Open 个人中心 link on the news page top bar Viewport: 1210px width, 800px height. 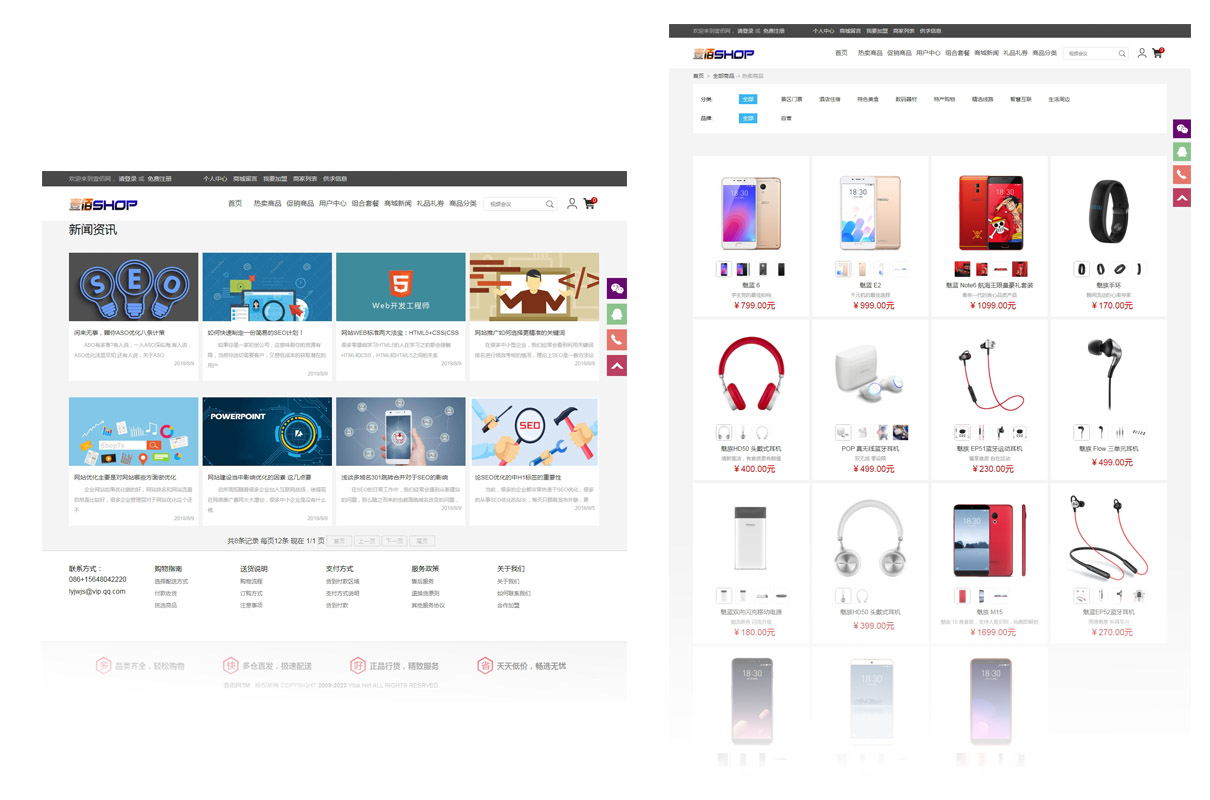pyautogui.click(x=215, y=179)
